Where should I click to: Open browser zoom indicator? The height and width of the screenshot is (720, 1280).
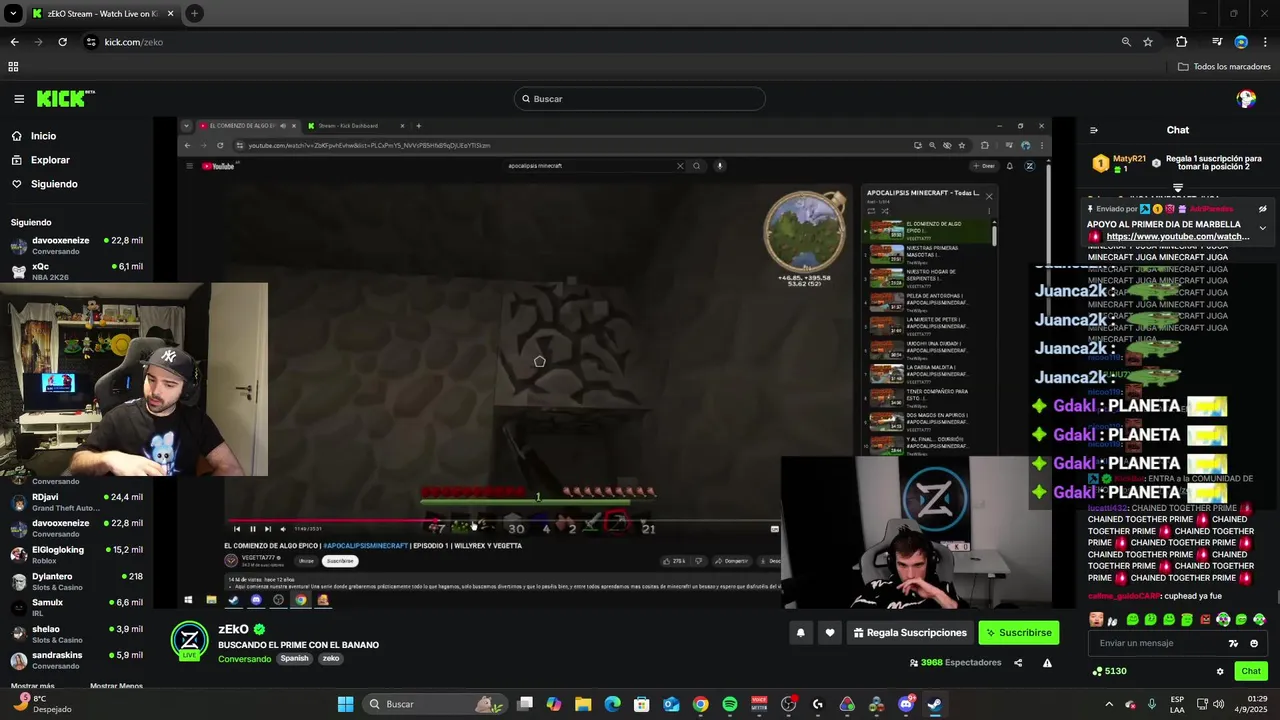click(x=1126, y=42)
